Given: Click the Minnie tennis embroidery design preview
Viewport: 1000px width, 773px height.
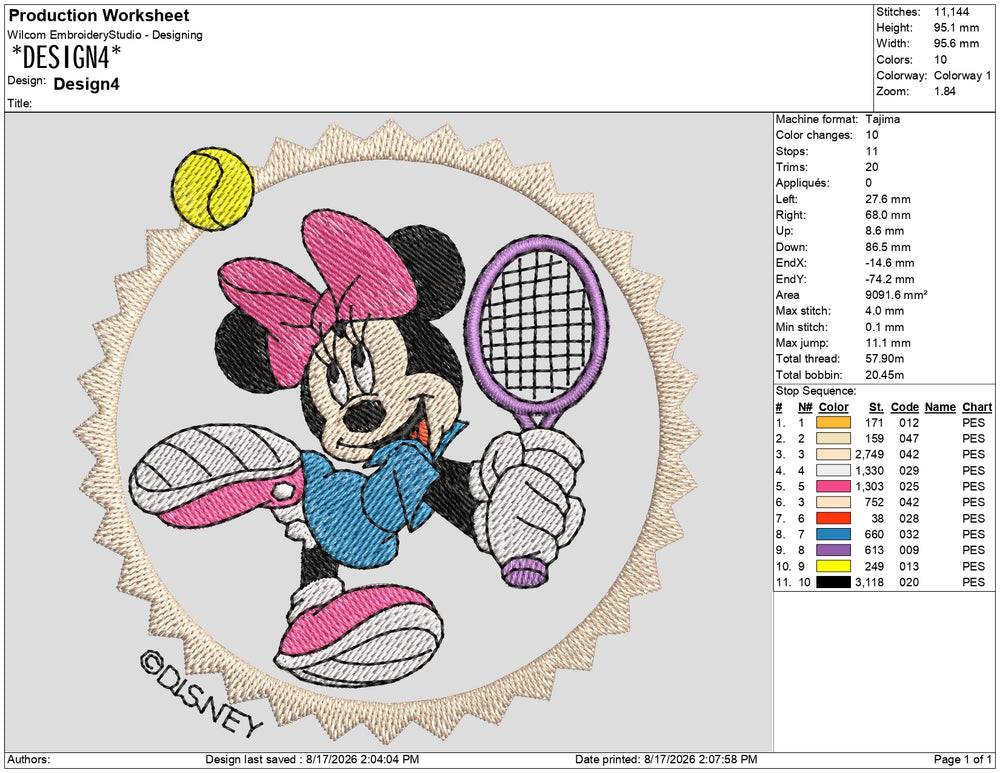Looking at the screenshot, I should [388, 432].
